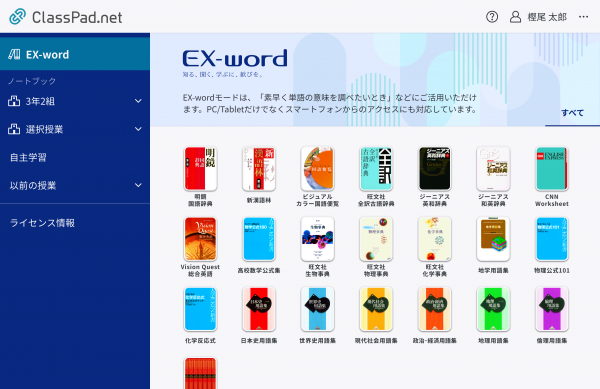Screen dimensions: 600x389
Task: Open the 旺文社 全訳古語辞典 book
Action: click(x=376, y=169)
